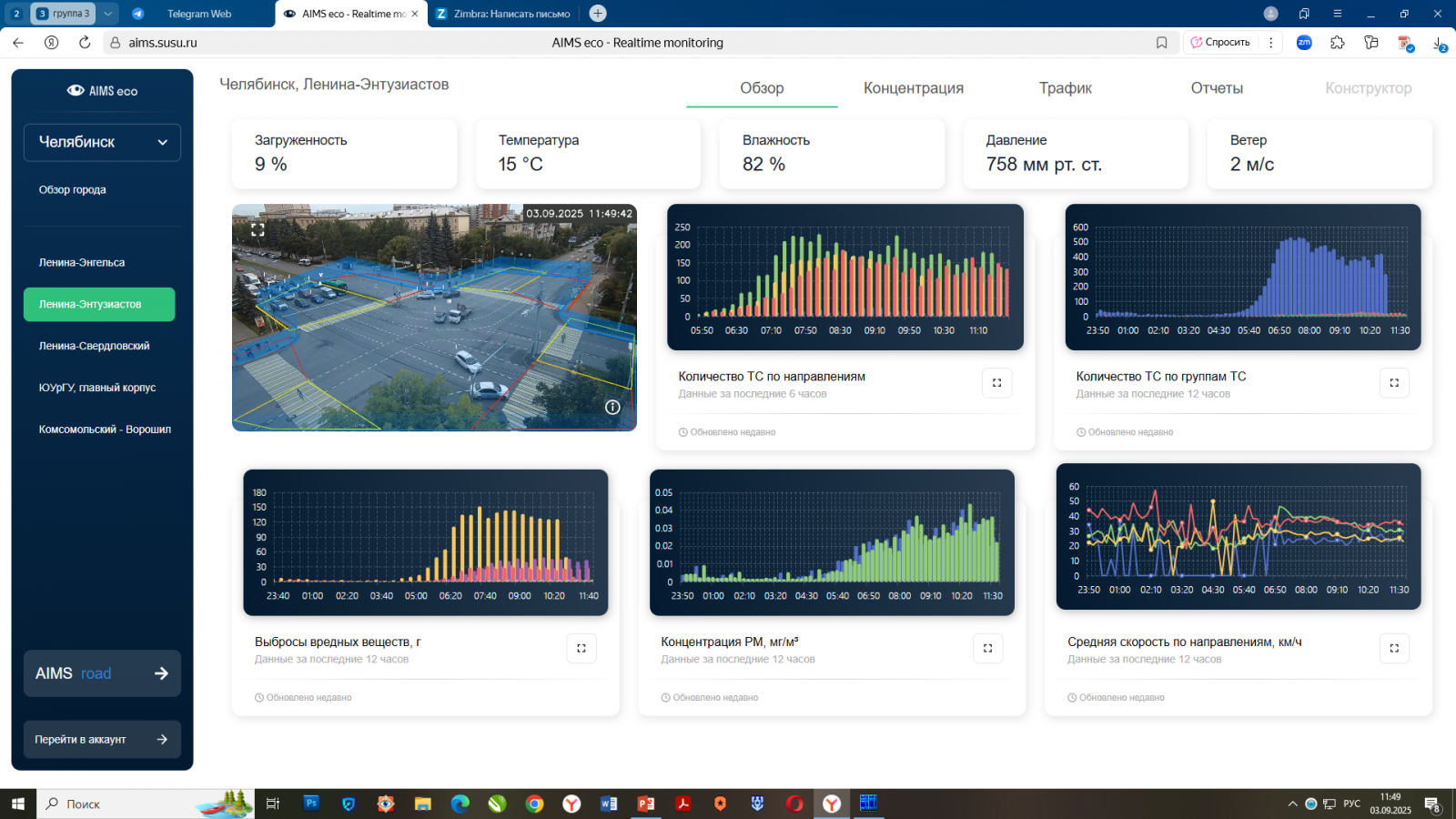Click the AIMS road arrow icon

(161, 673)
